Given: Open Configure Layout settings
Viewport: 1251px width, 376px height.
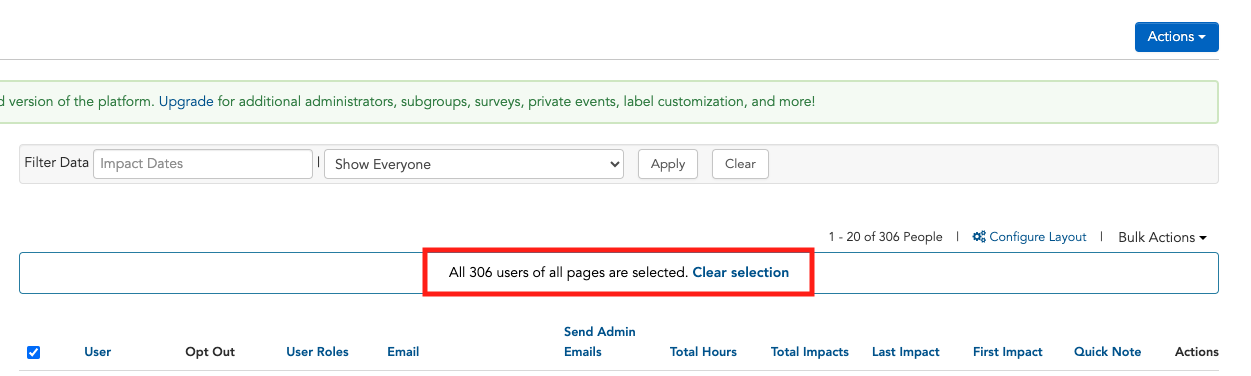Looking at the screenshot, I should tap(1030, 237).
